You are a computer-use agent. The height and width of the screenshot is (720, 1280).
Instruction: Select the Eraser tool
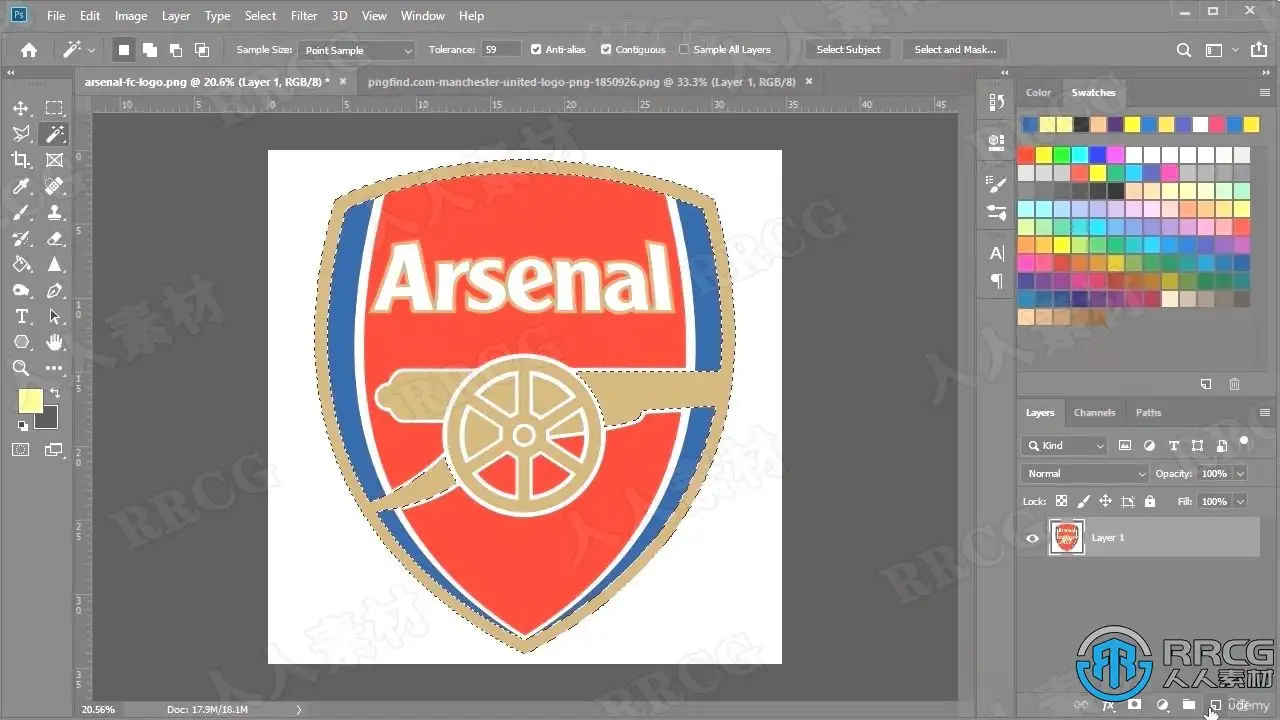pos(54,238)
